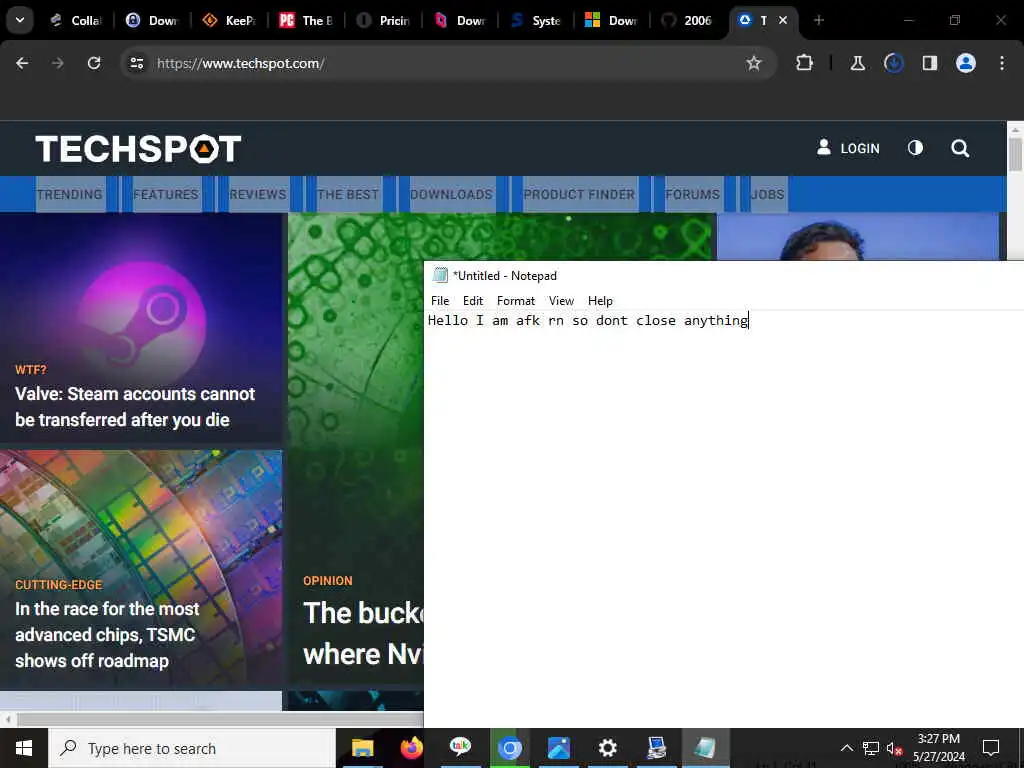Toggle TechSpot dark mode contrast icon
Screen dimensions: 1024x768
(915, 148)
